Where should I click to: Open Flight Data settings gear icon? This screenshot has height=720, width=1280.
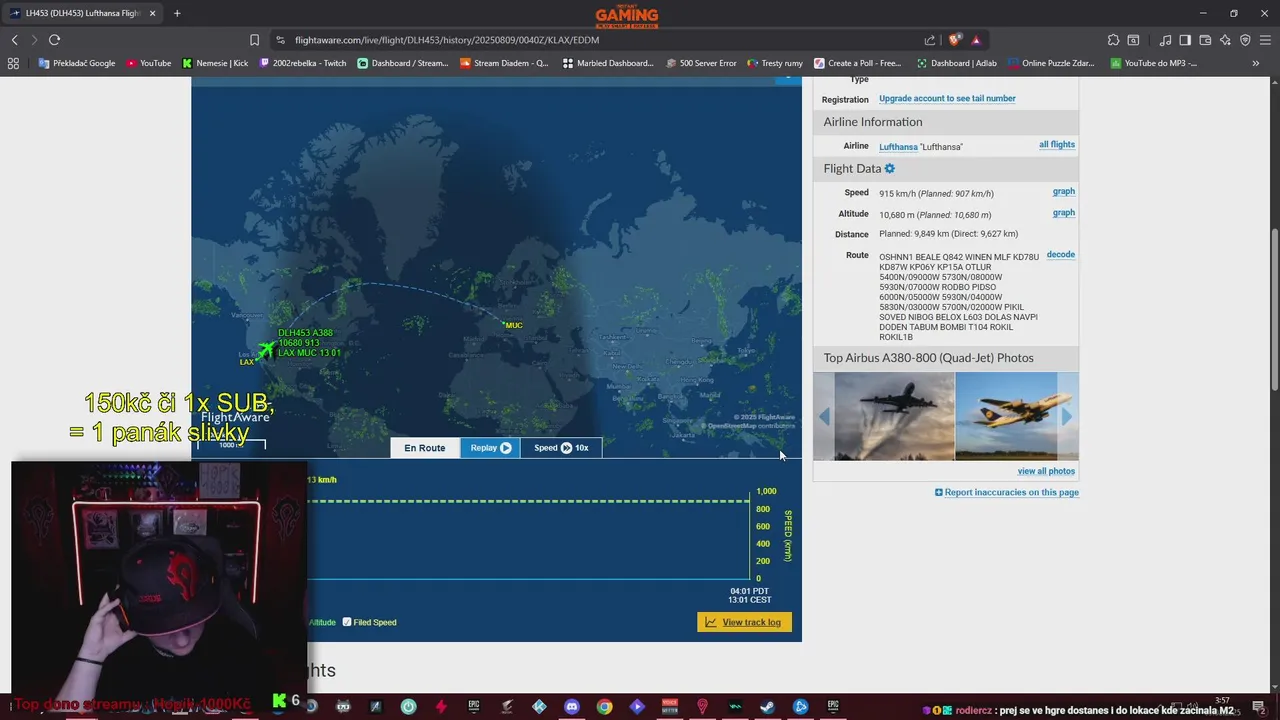(890, 169)
